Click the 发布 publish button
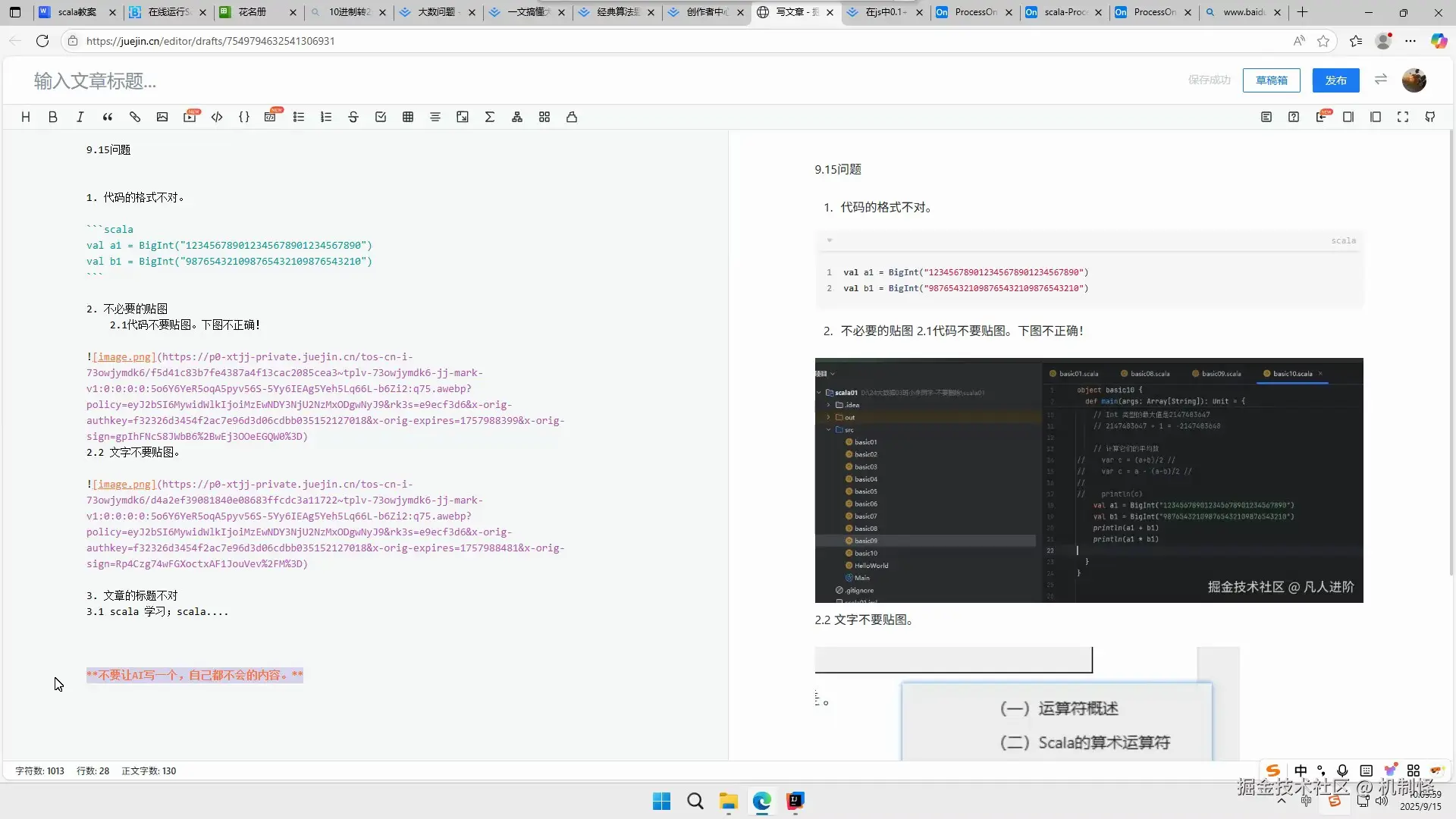The height and width of the screenshot is (819, 1456). [1335, 80]
